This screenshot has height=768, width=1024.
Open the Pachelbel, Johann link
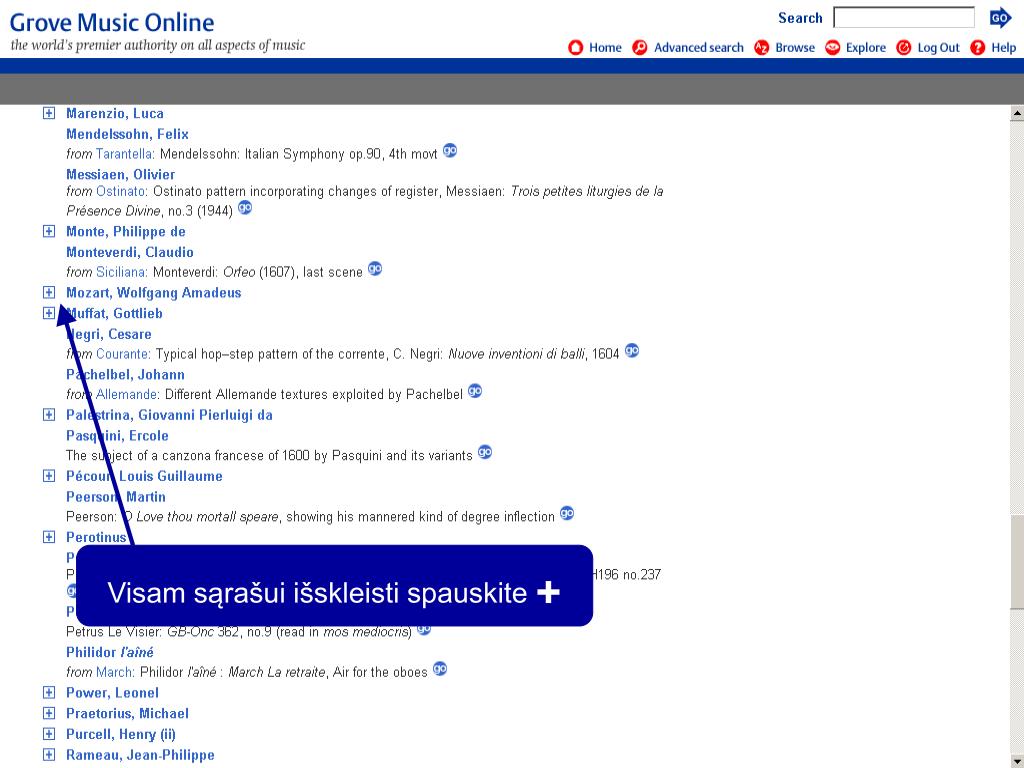click(x=125, y=374)
